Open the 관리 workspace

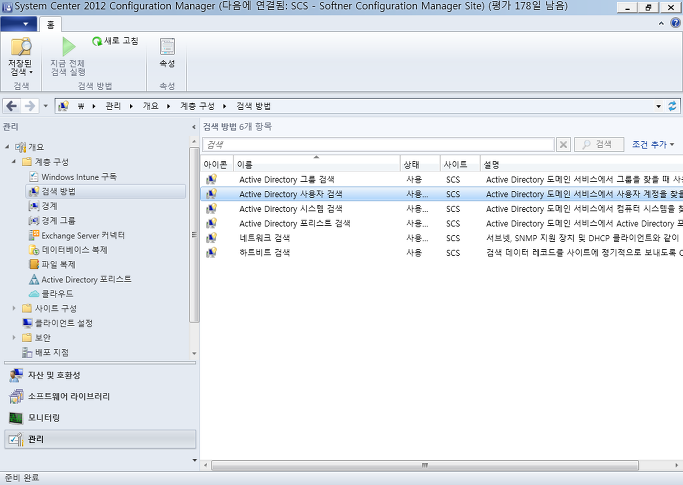[x=100, y=439]
